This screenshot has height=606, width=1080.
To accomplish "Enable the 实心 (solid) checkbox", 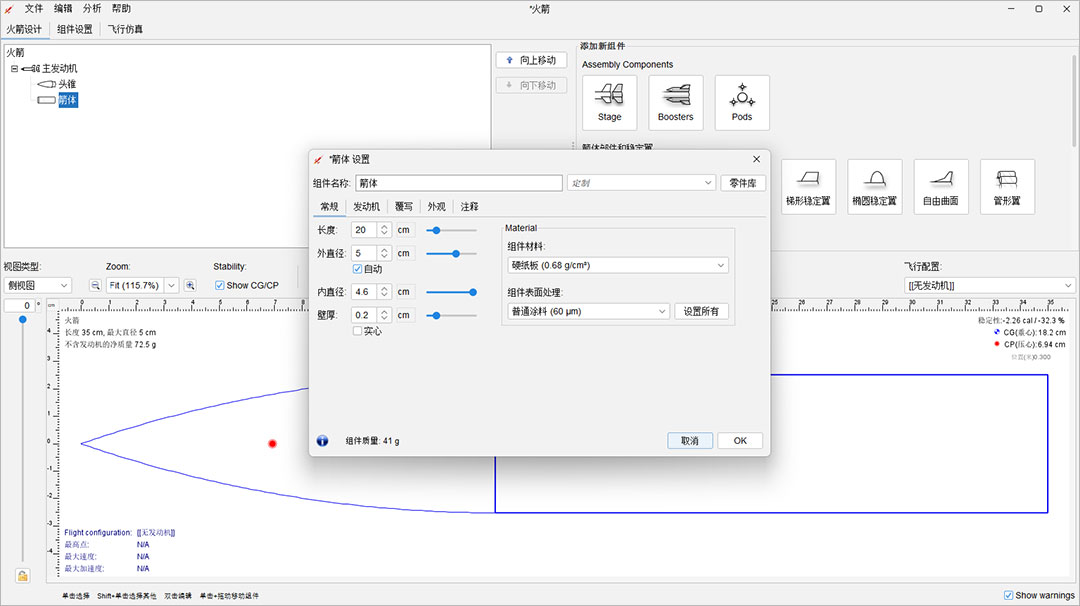I will pos(357,330).
